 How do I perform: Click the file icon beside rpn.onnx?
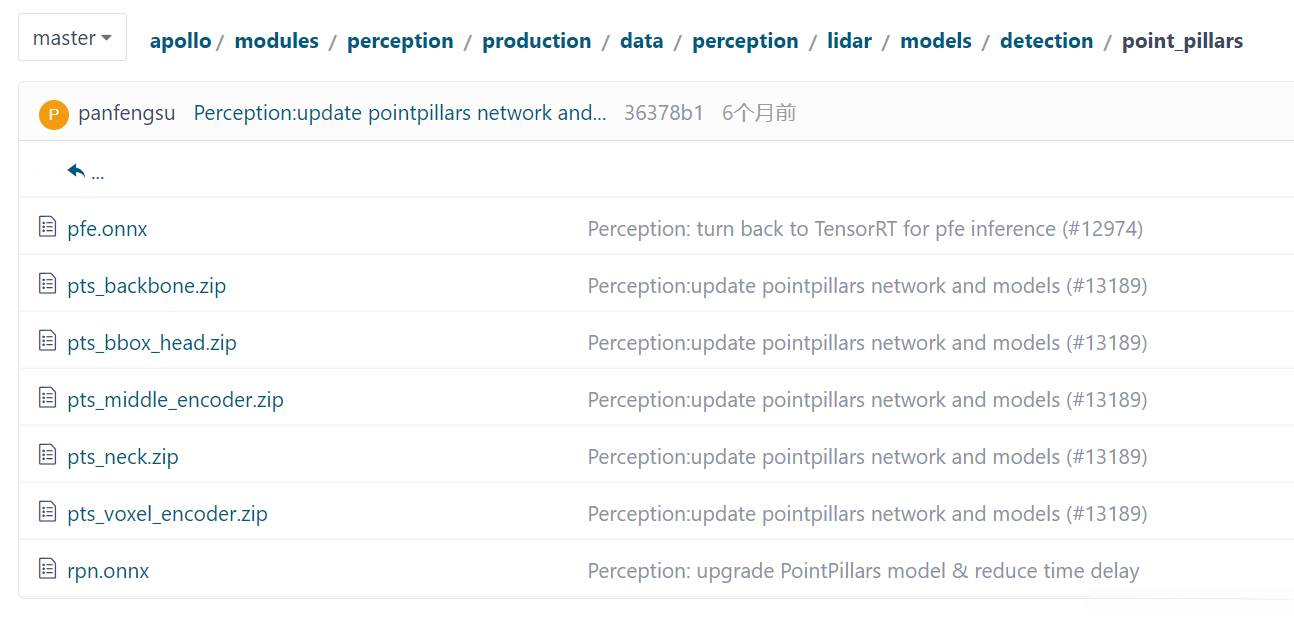[x=47, y=569]
